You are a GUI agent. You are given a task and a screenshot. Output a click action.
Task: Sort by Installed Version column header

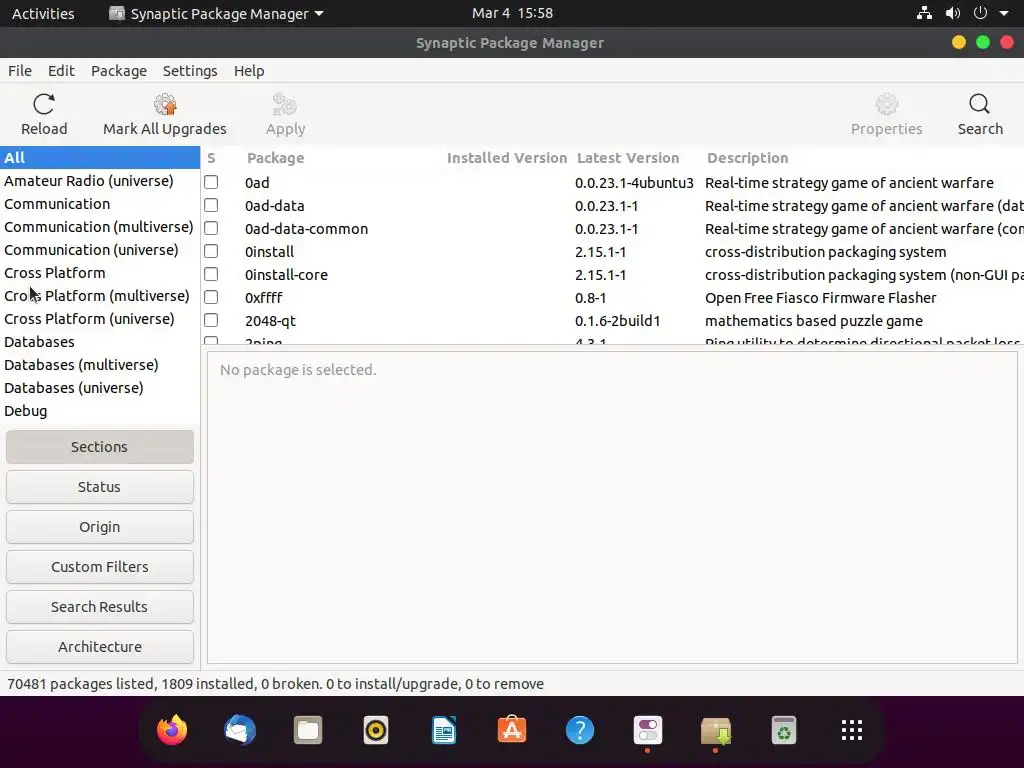pos(507,158)
